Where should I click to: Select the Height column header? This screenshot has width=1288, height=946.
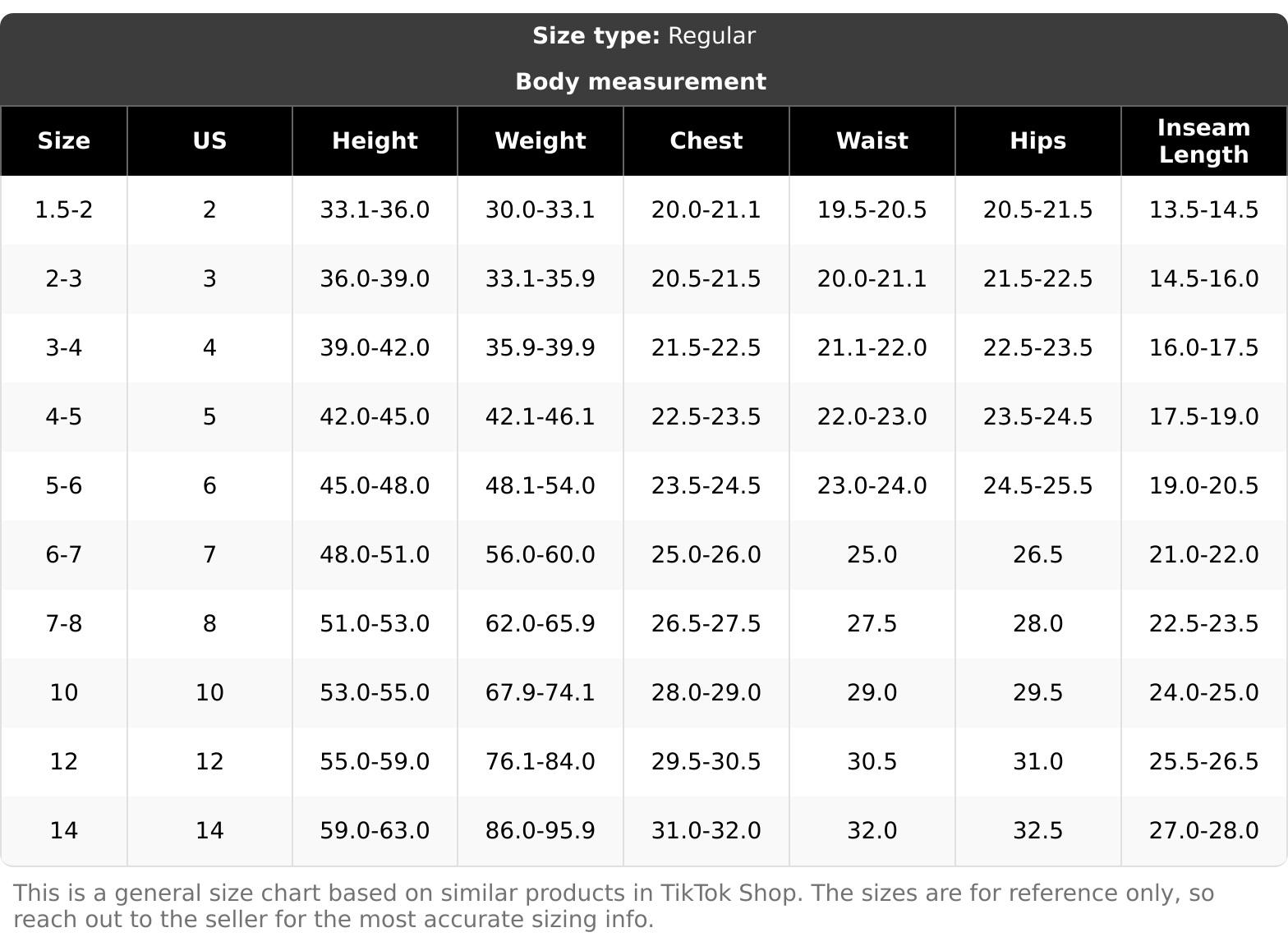tap(375, 141)
